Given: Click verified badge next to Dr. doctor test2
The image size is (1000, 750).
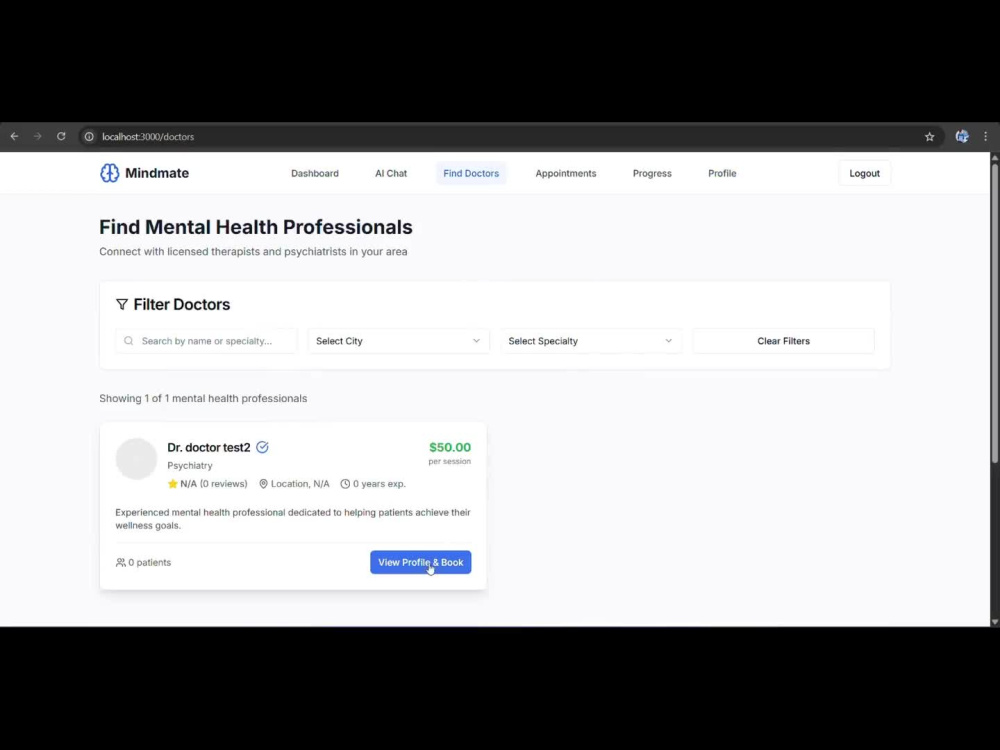Looking at the screenshot, I should 262,447.
